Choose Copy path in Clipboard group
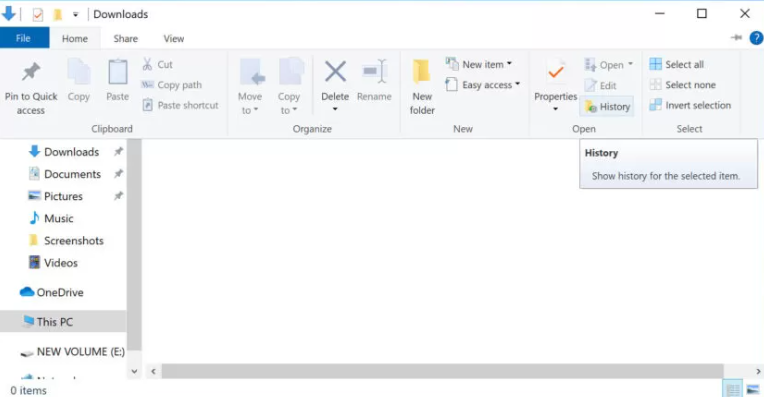This screenshot has width=764, height=397. [172, 85]
